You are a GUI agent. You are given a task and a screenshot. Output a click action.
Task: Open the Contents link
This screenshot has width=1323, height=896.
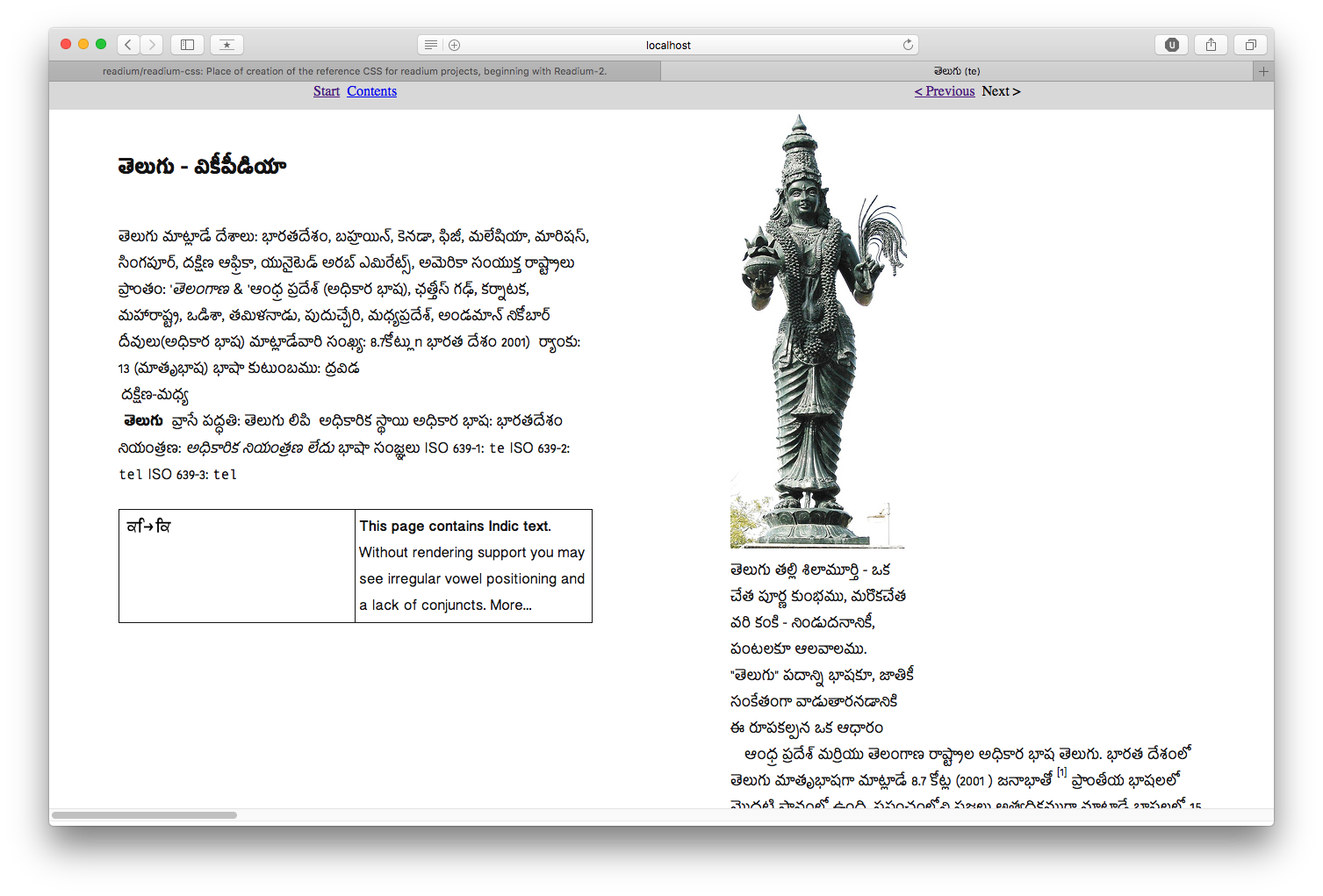[371, 91]
